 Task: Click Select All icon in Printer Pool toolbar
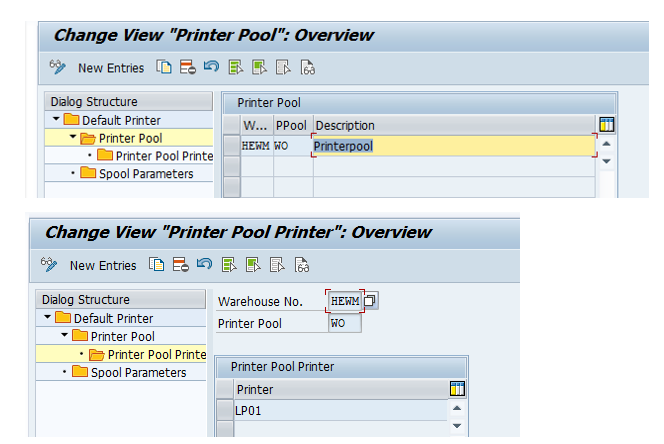[235, 67]
